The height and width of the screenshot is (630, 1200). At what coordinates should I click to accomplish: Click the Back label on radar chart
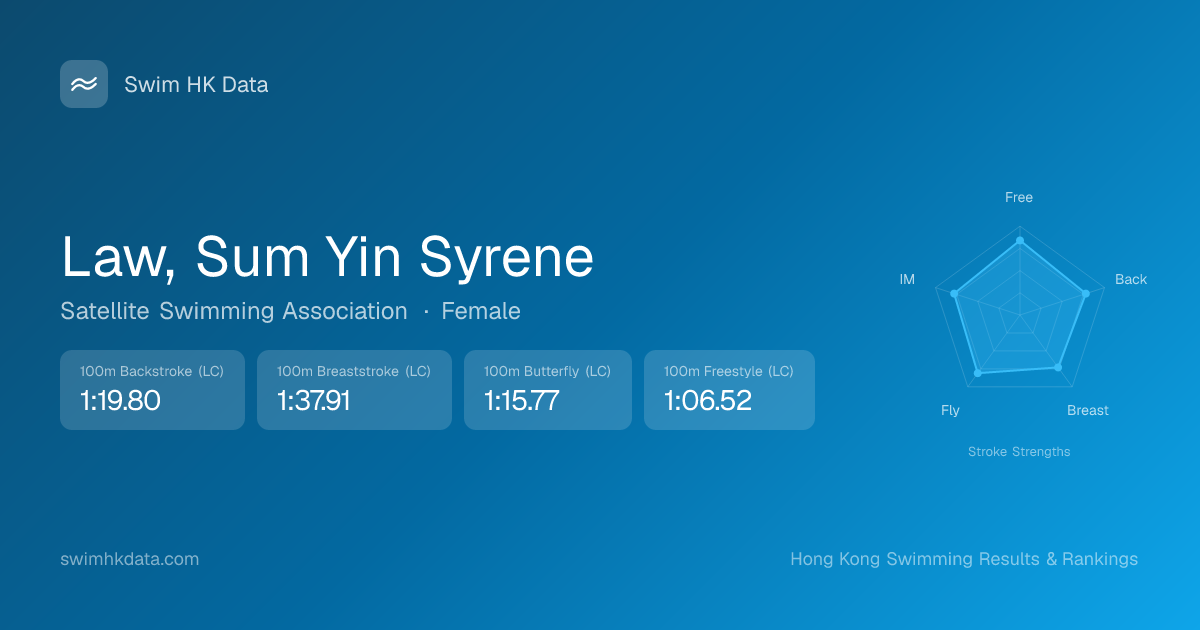(1130, 280)
